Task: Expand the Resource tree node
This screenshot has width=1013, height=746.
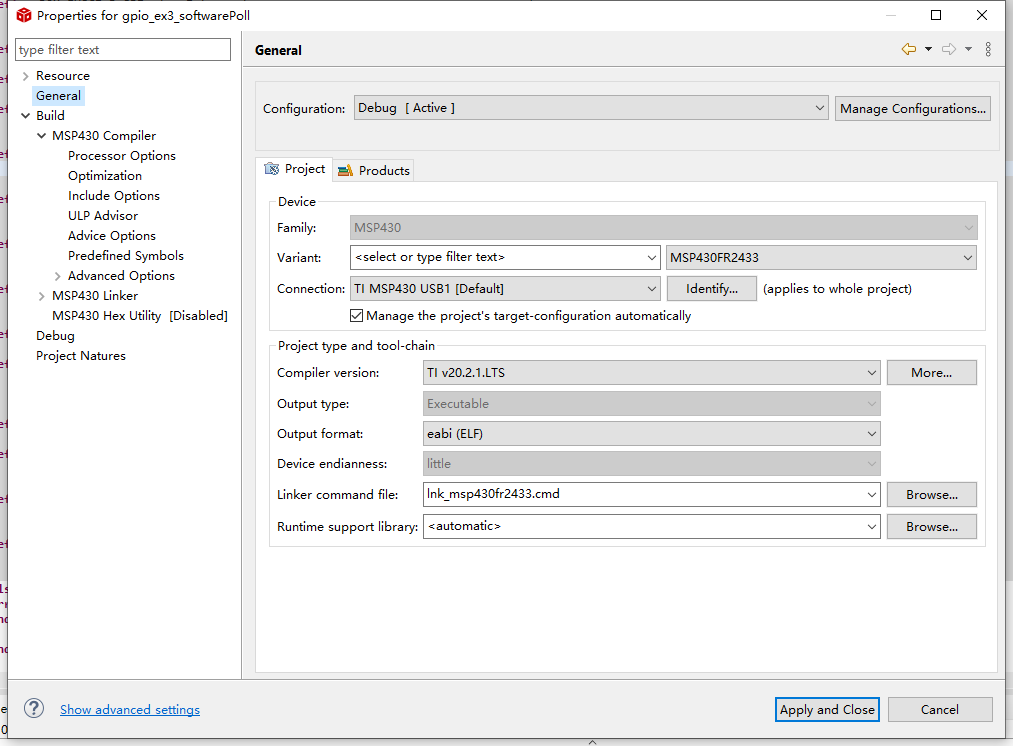Action: point(25,76)
